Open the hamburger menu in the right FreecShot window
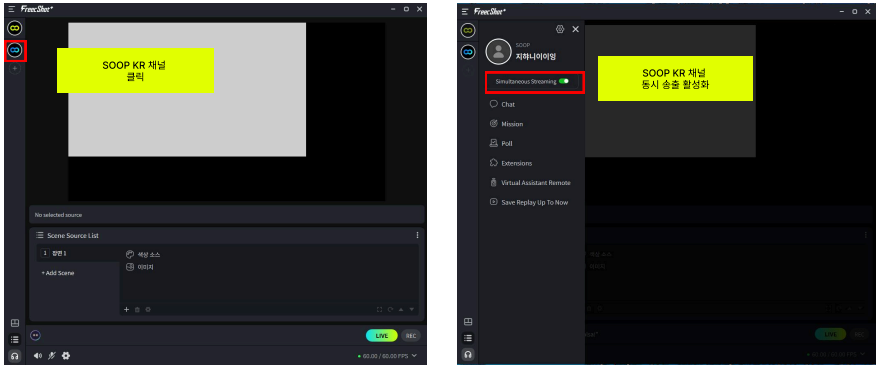 tap(465, 11)
